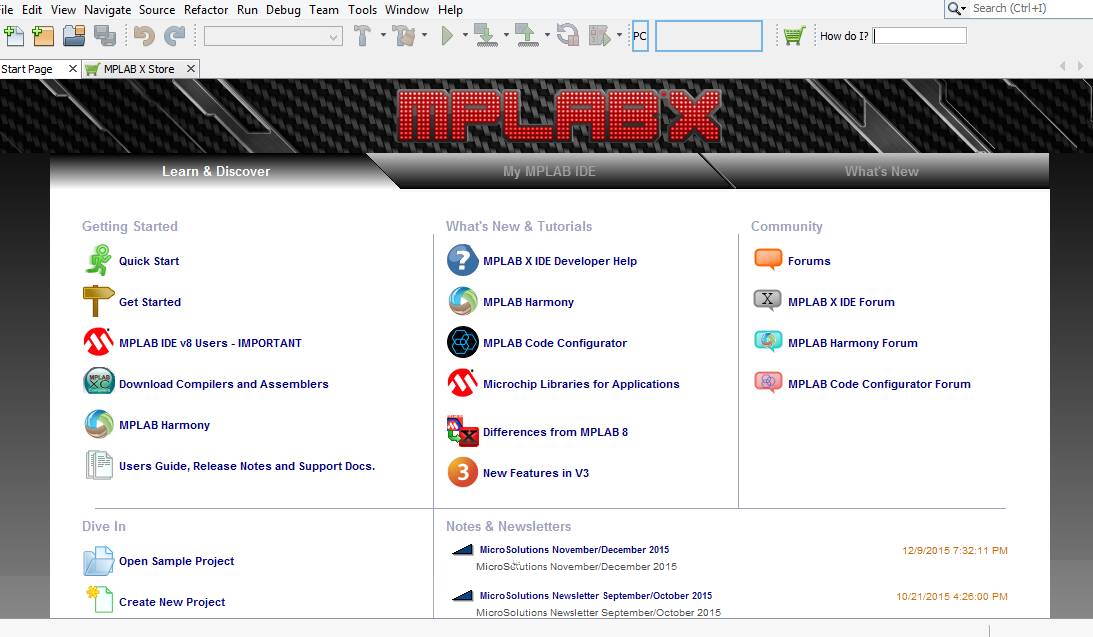Open the project configuration combo box
Screen dimensions: 1093x637
pos(273,36)
